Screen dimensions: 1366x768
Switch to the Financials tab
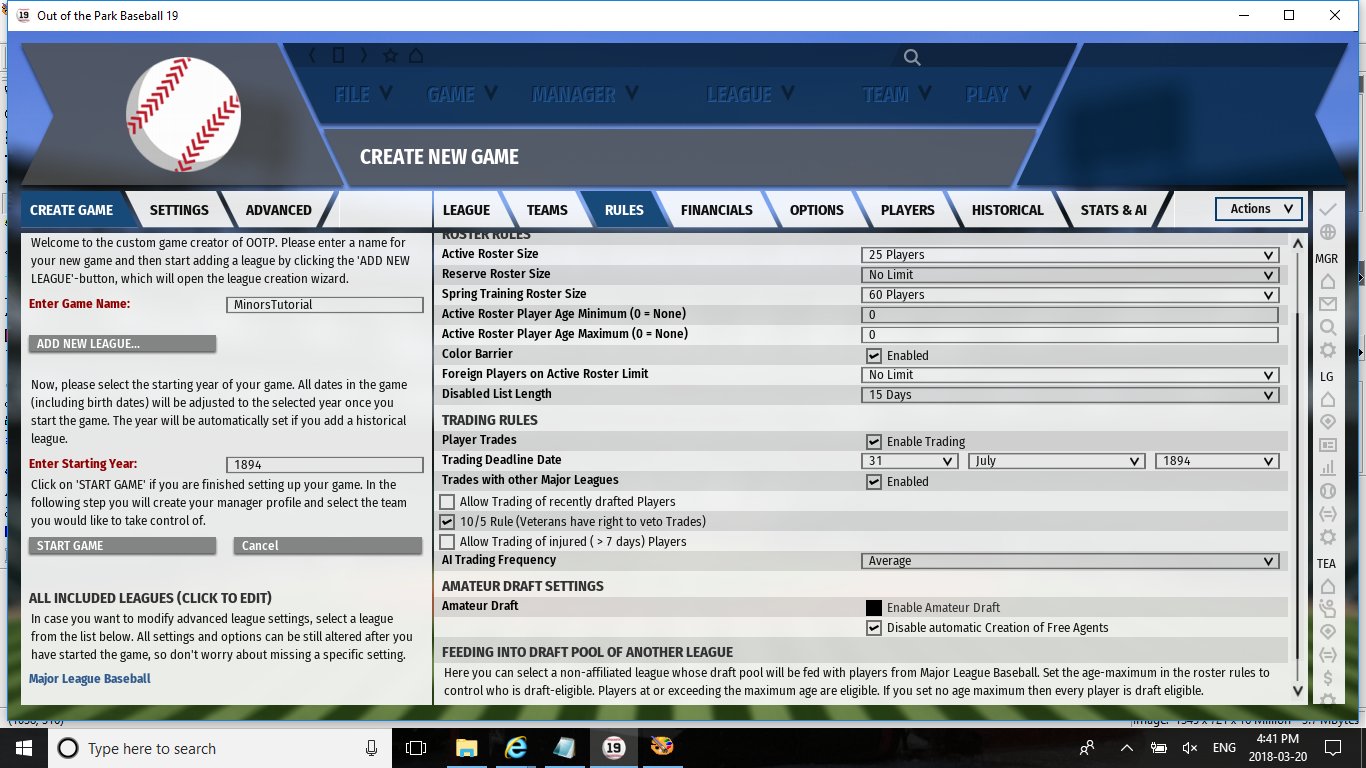[x=716, y=210]
